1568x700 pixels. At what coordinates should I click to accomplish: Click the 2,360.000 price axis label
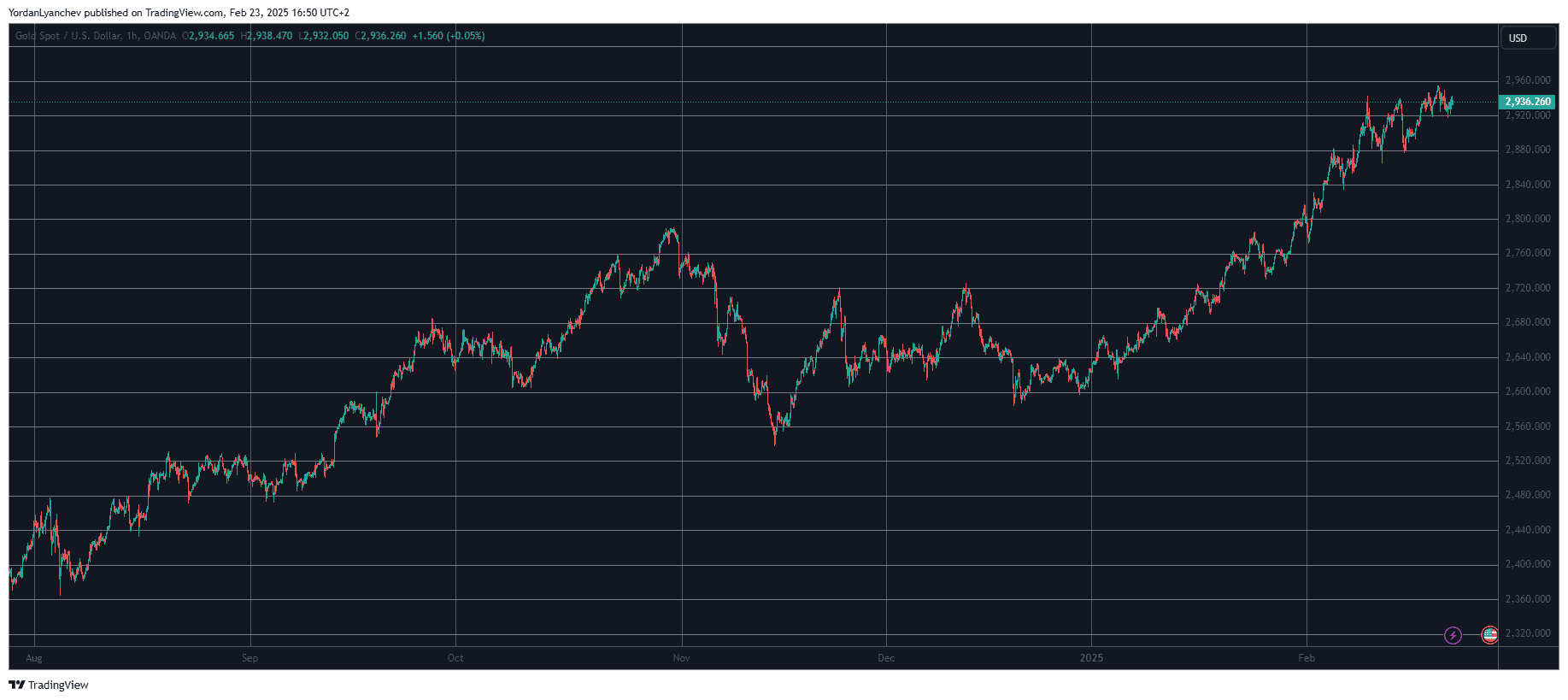(1528, 599)
